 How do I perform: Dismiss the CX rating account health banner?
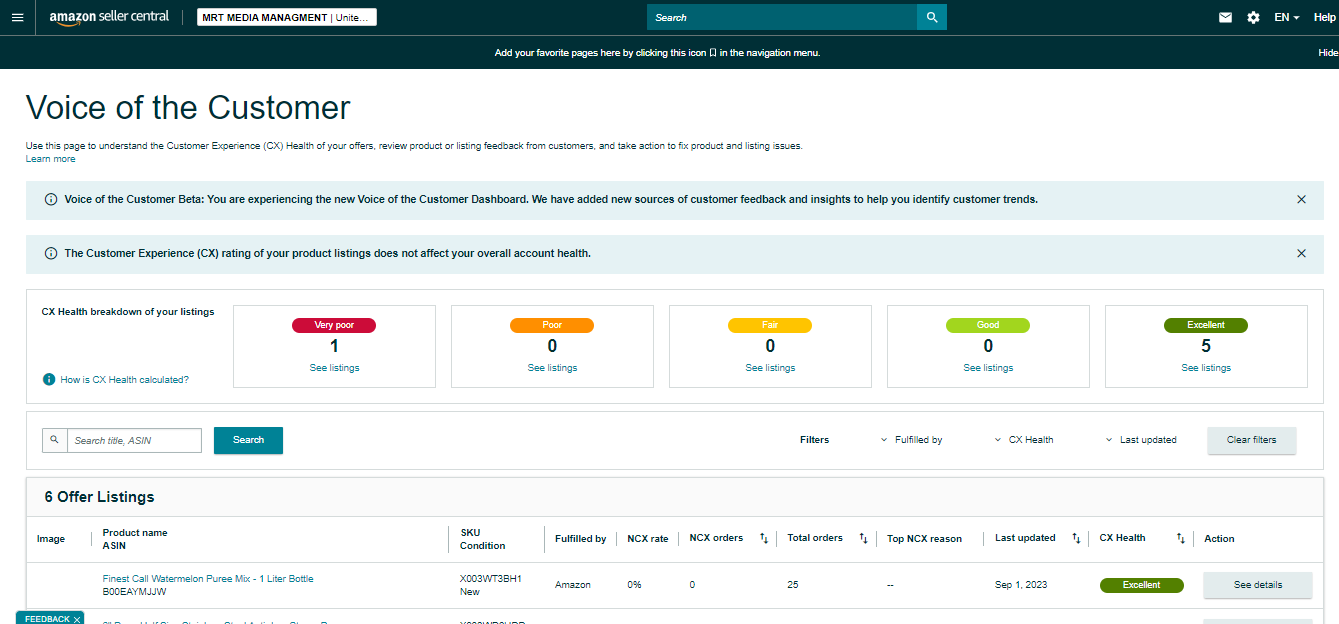(1301, 253)
